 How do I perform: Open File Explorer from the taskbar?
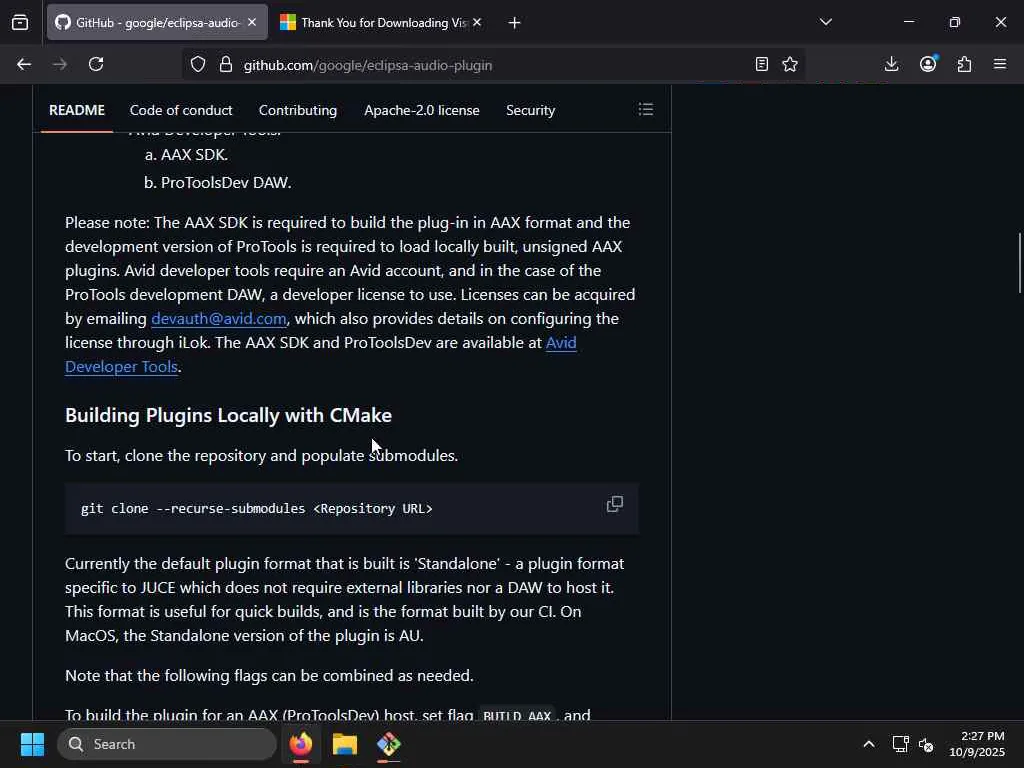[345, 744]
